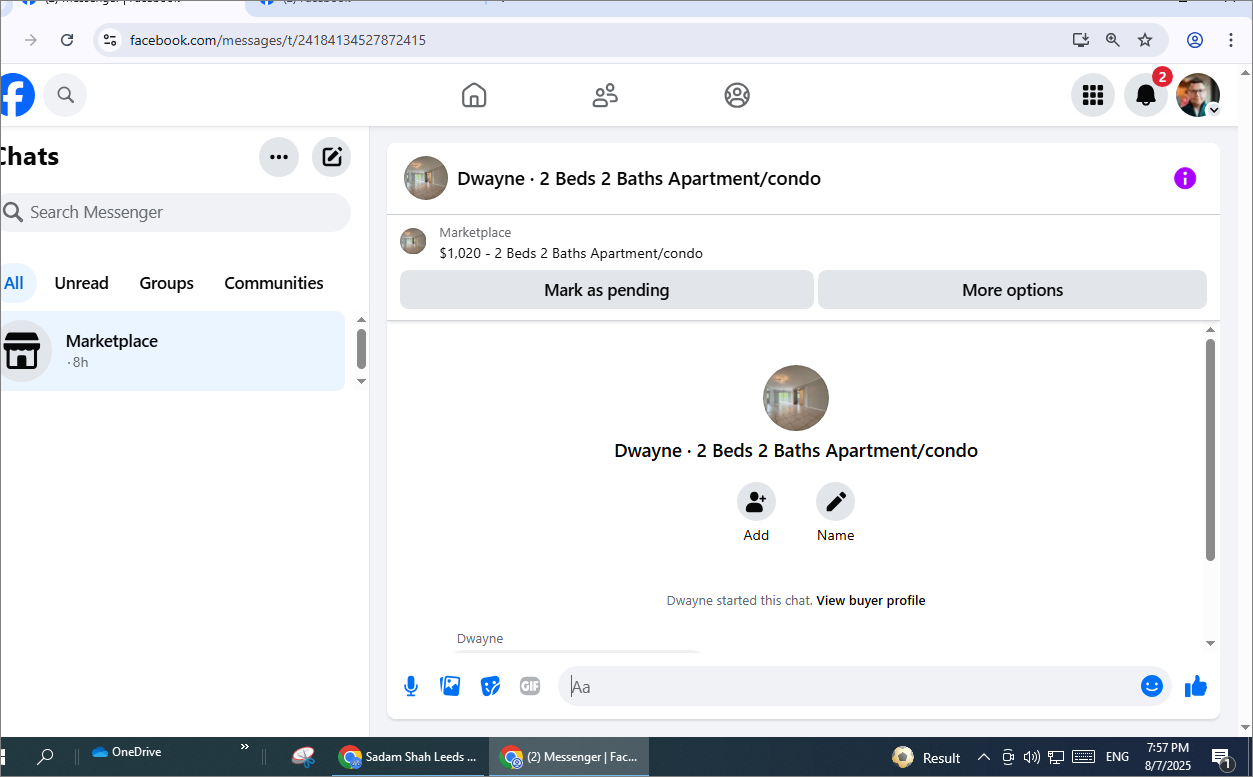Select the Groups chats filter
The height and width of the screenshot is (777, 1253).
point(167,283)
